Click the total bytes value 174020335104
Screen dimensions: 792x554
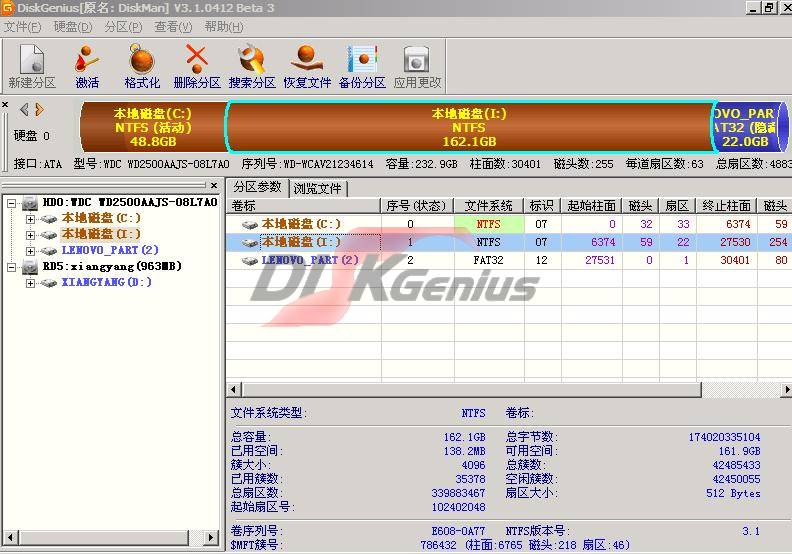(x=724, y=437)
